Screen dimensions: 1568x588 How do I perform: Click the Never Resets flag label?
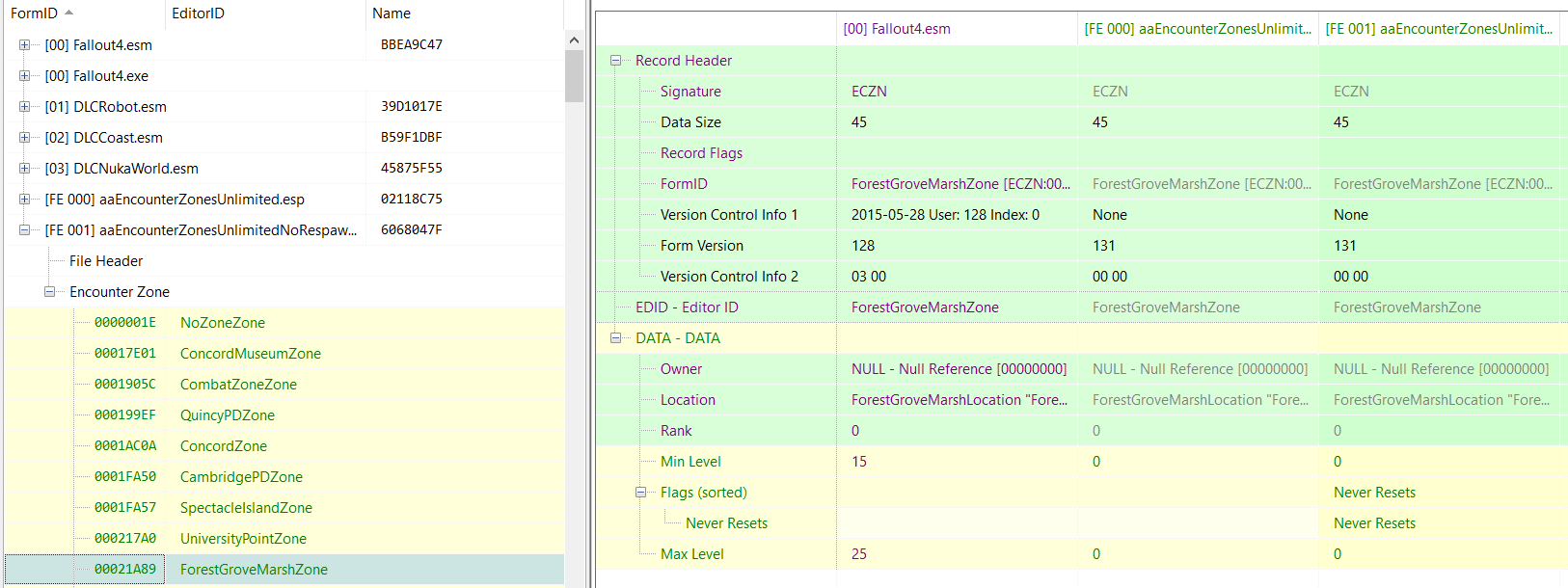[726, 523]
